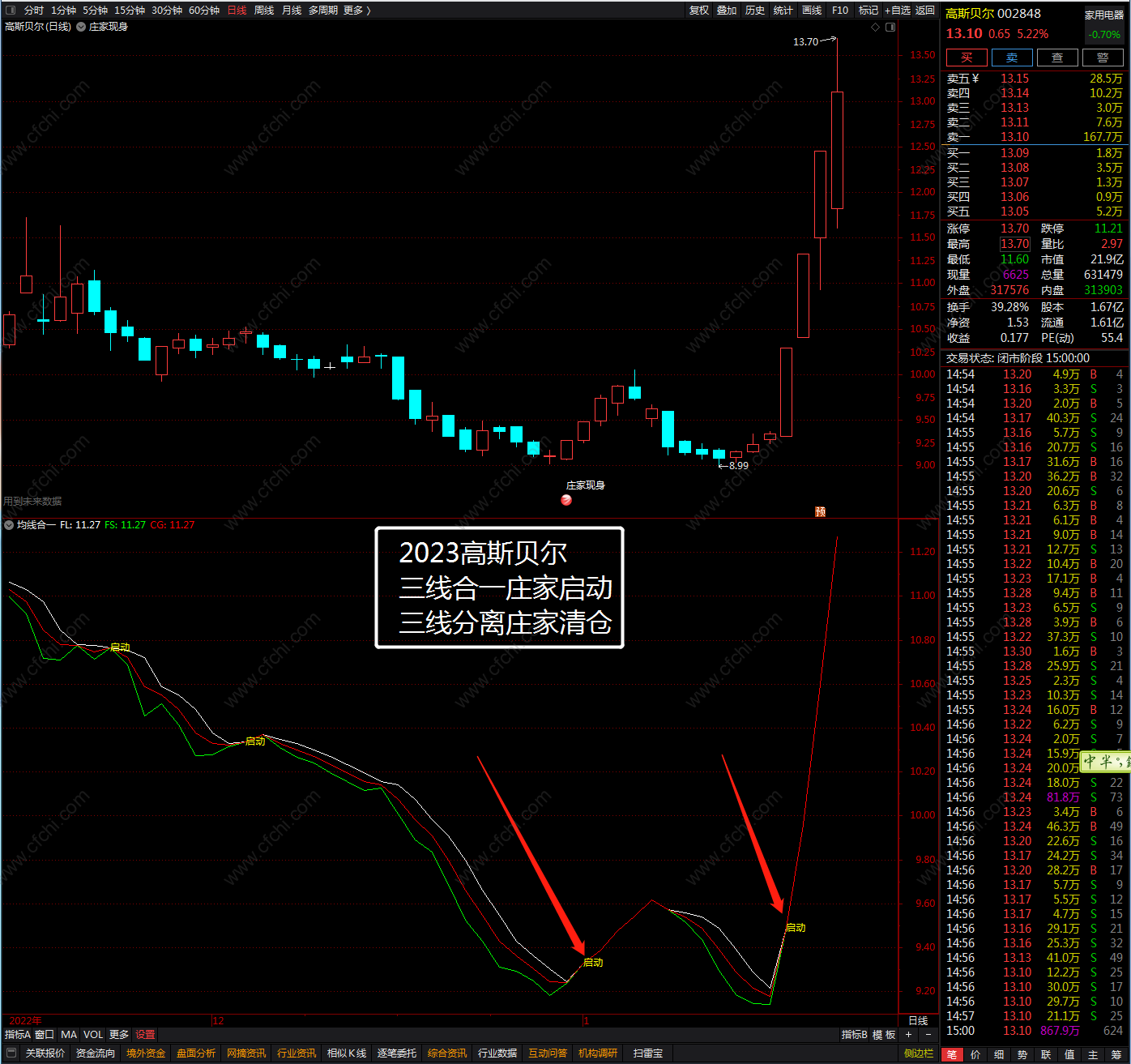Open the 复权 adjustment option
The width and height of the screenshot is (1131, 1064).
[x=699, y=11]
